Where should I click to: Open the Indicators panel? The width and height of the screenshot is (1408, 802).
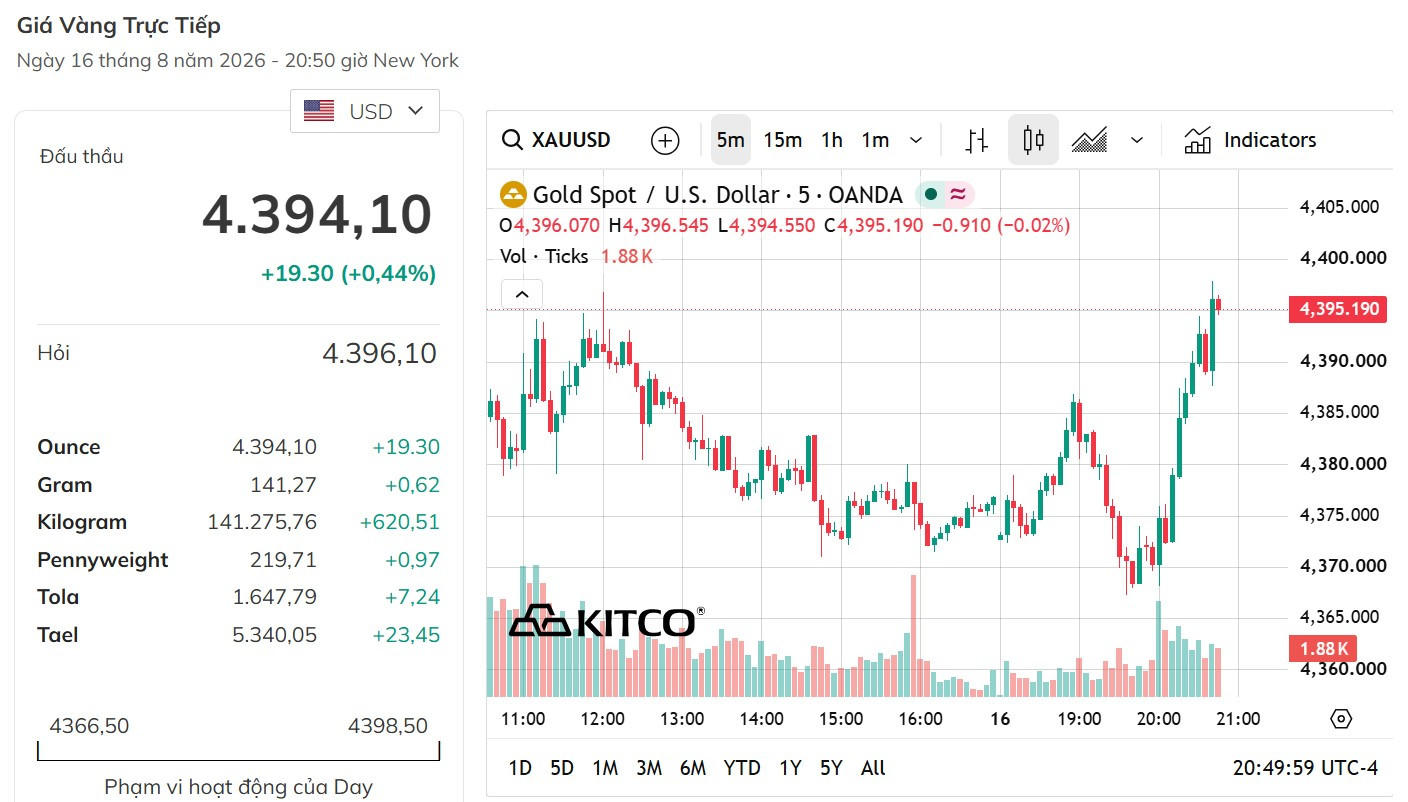click(x=1250, y=140)
